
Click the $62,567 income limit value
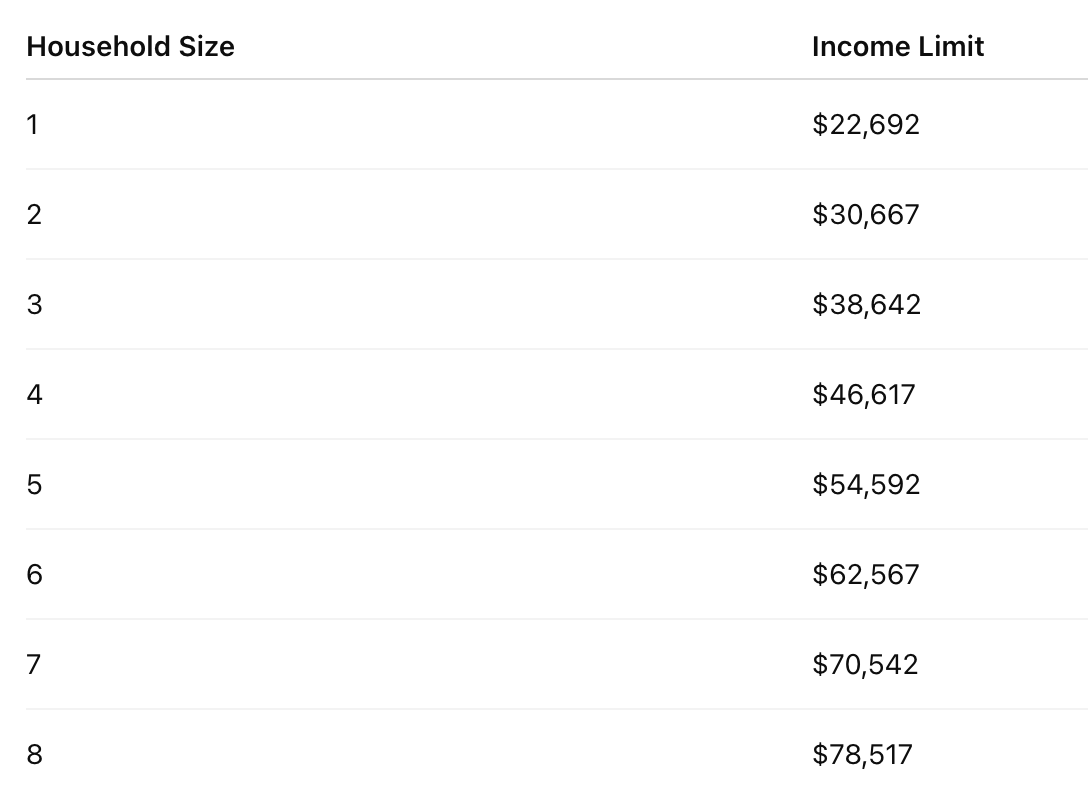click(866, 574)
